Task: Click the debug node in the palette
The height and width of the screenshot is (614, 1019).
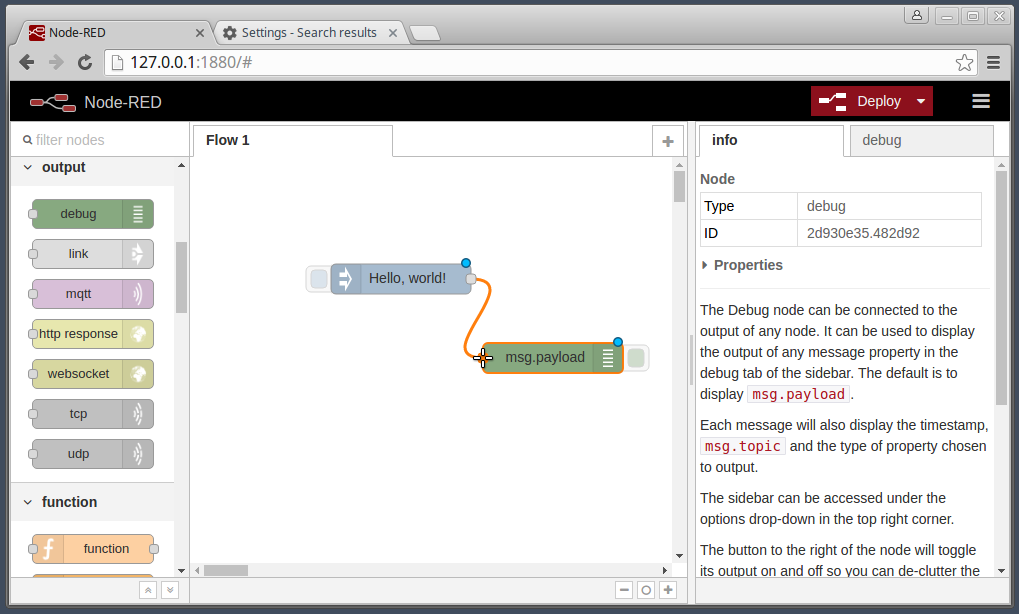Action: coord(92,214)
